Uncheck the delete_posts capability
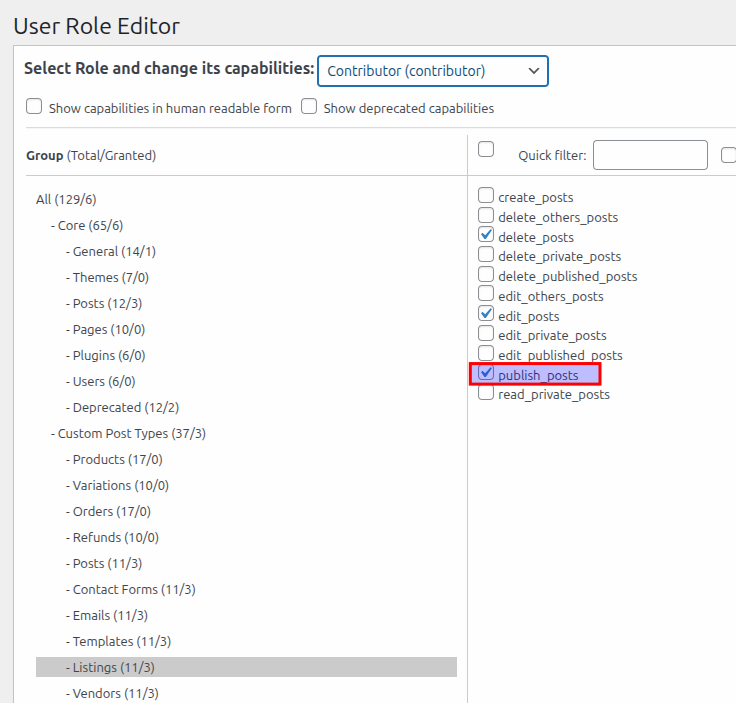 point(487,236)
